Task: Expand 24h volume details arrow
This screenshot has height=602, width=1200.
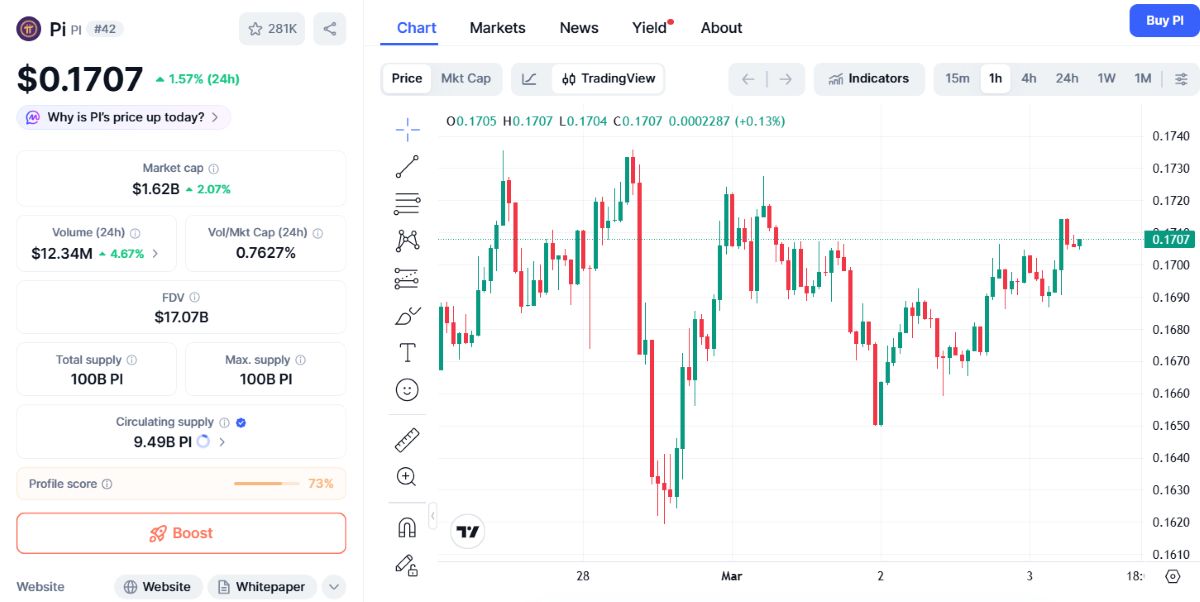Action: (155, 254)
